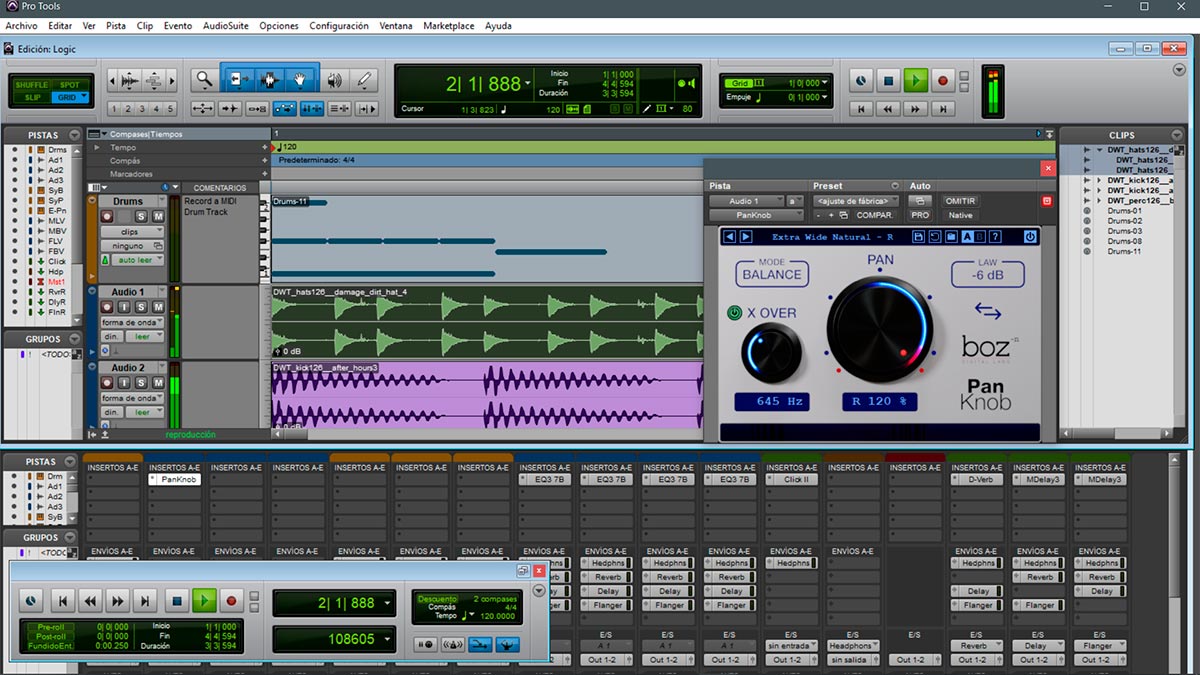Screen dimensions: 1200x675
Task: Click the X OVER frequency knob
Action: point(772,353)
